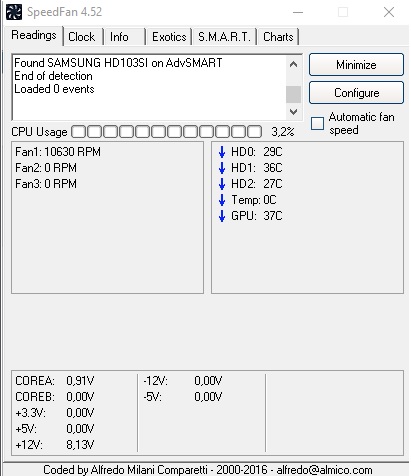Image resolution: width=411 pixels, height=476 pixels.
Task: Click the CPU Usage progress bar
Action: pyautogui.click(x=166, y=132)
